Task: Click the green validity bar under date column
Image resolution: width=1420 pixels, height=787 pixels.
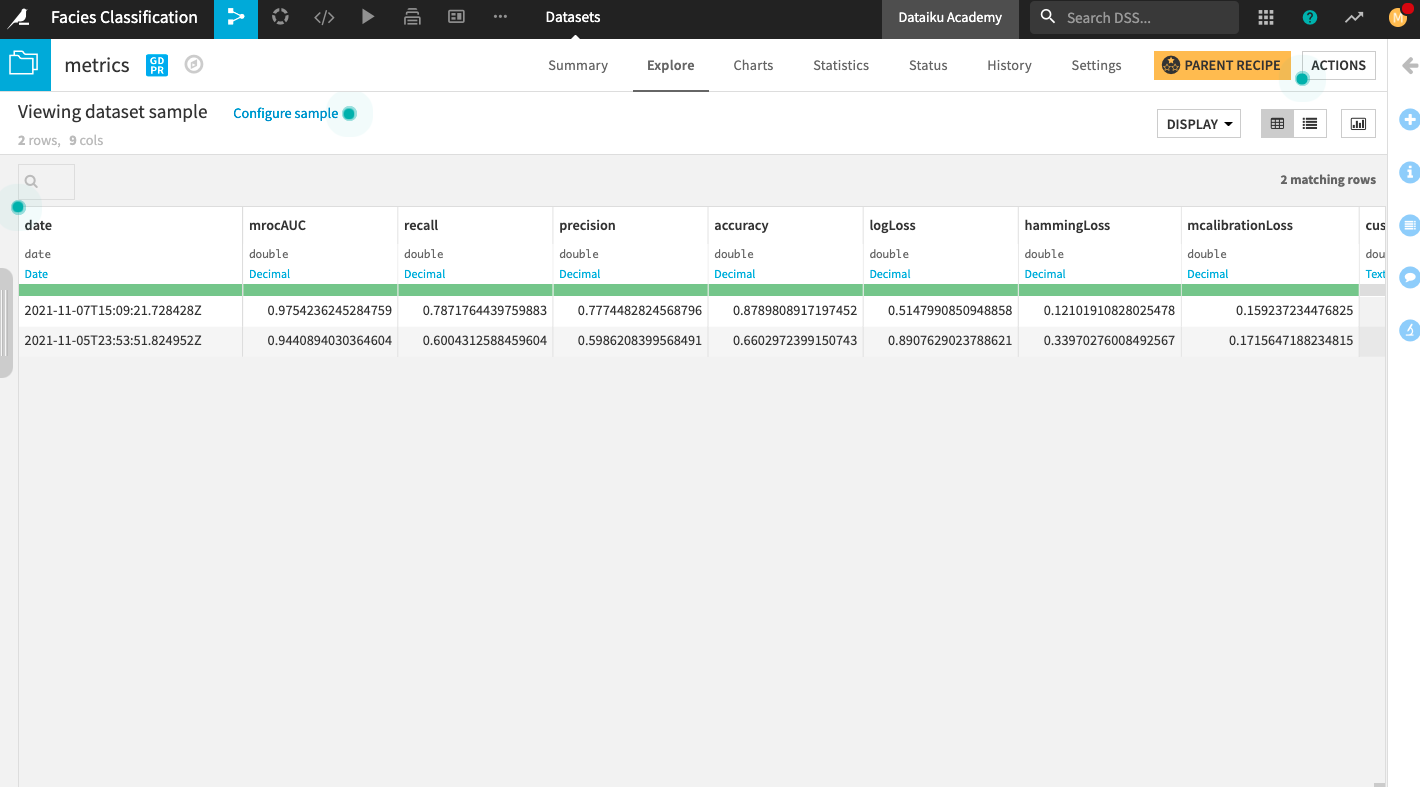Action: point(130,290)
